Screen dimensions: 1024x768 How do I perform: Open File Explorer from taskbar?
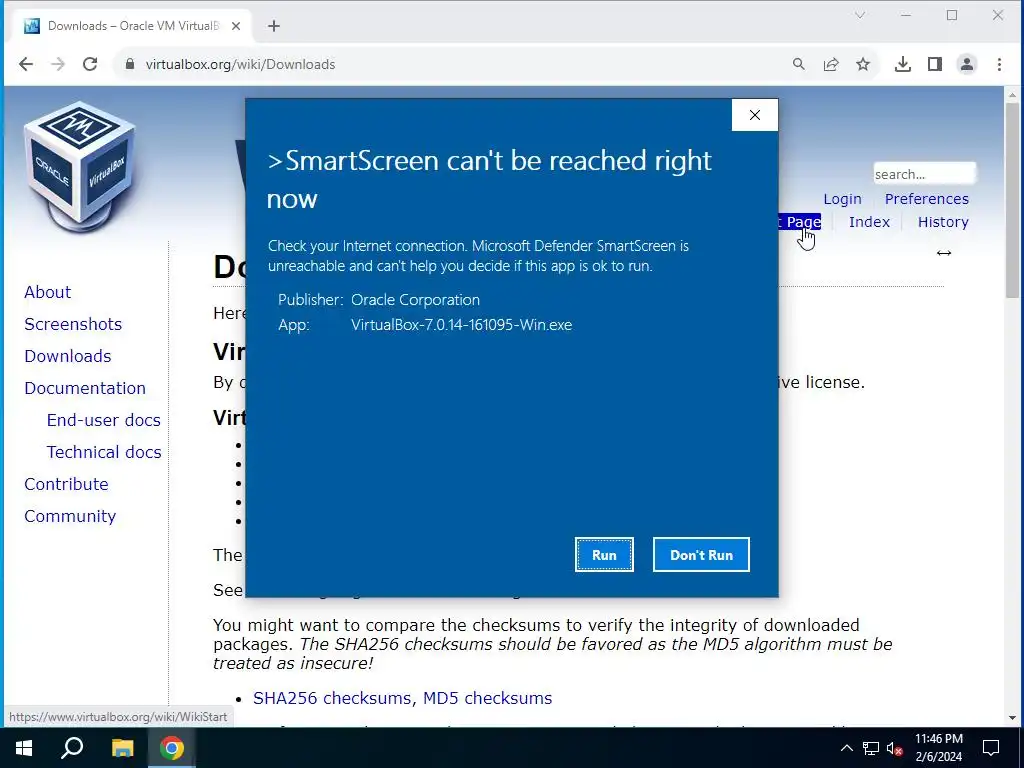click(122, 748)
